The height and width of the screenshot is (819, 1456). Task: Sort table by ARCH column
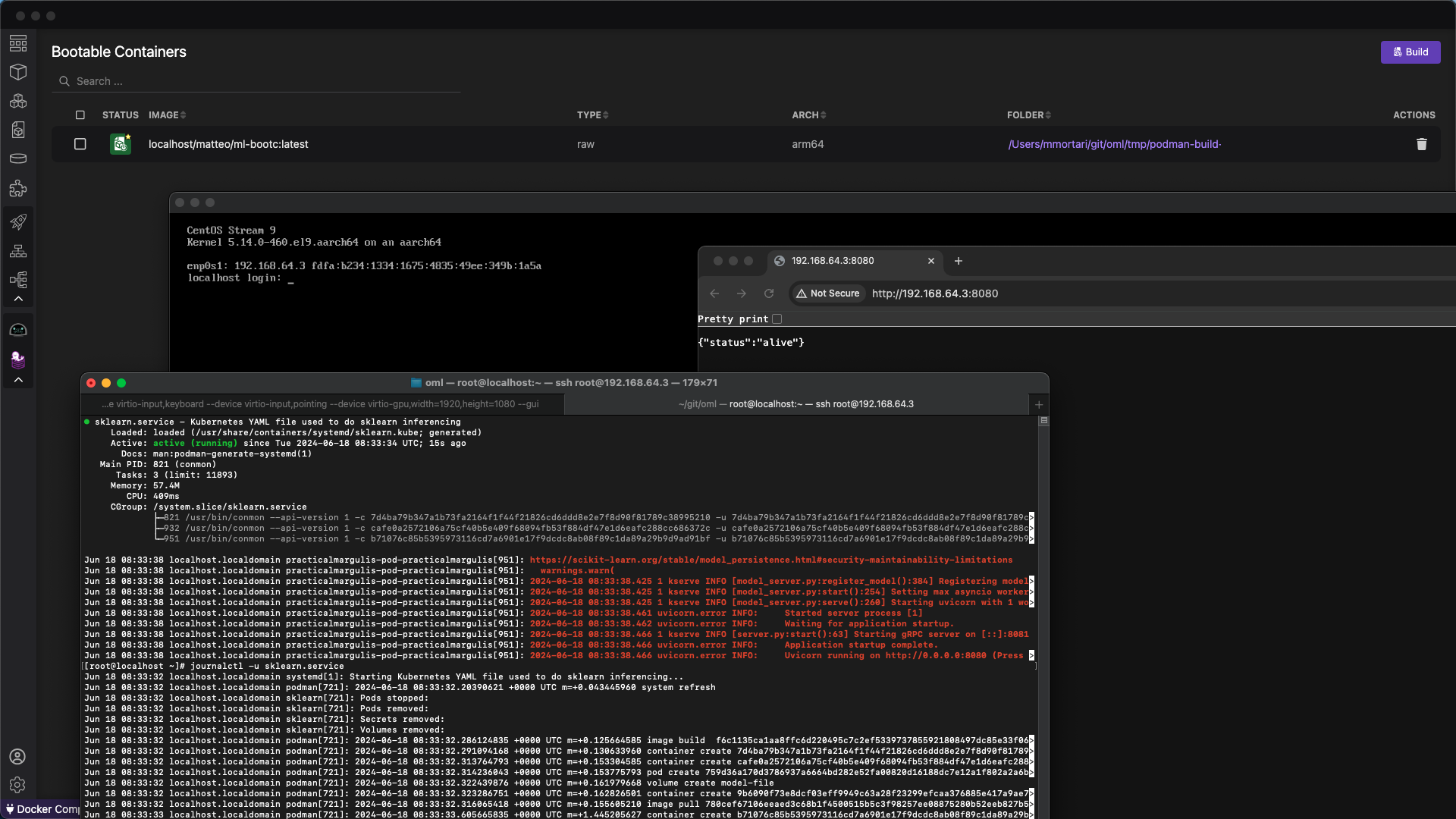click(x=809, y=115)
